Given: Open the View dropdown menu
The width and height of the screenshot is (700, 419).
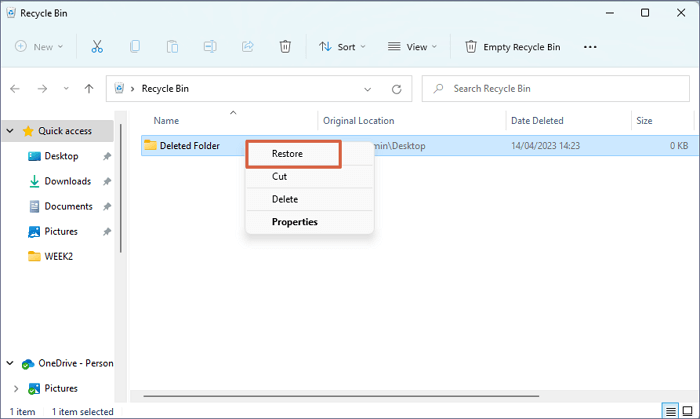Looking at the screenshot, I should pos(411,47).
